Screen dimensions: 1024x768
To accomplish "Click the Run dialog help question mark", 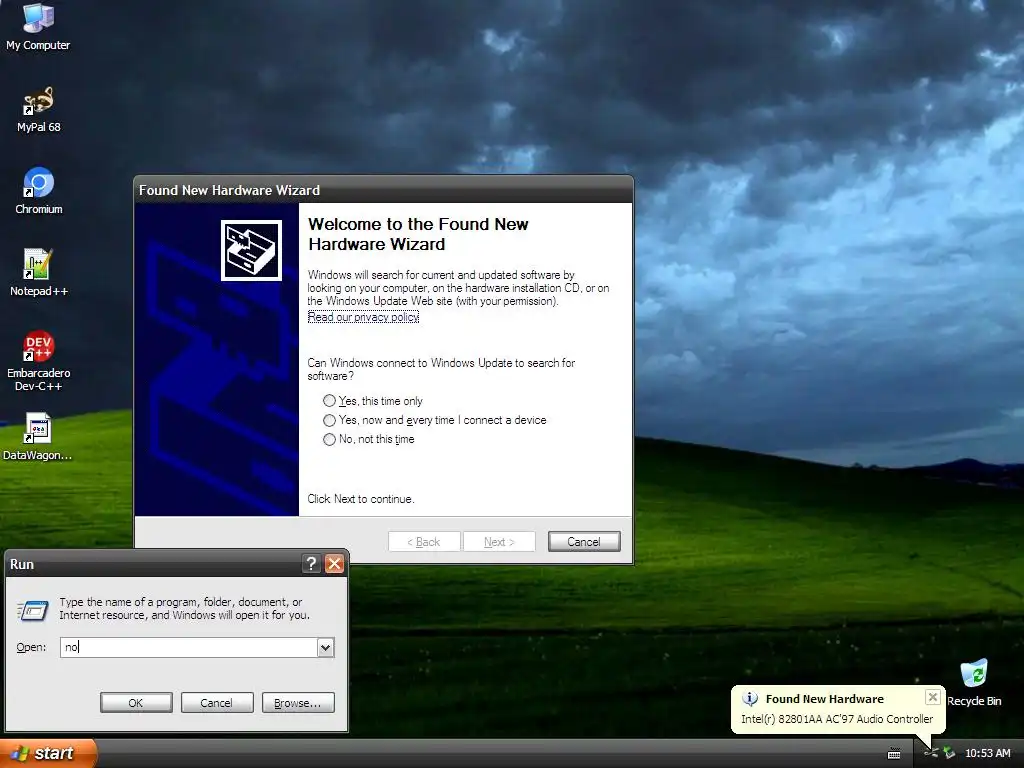I will (x=312, y=564).
